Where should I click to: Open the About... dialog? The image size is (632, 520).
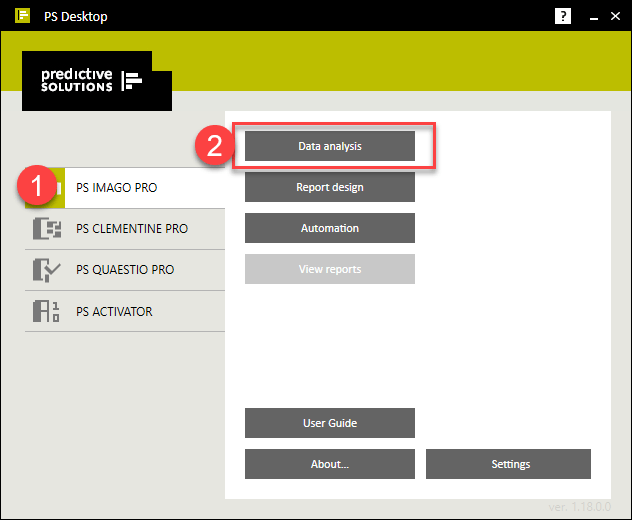(x=330, y=464)
